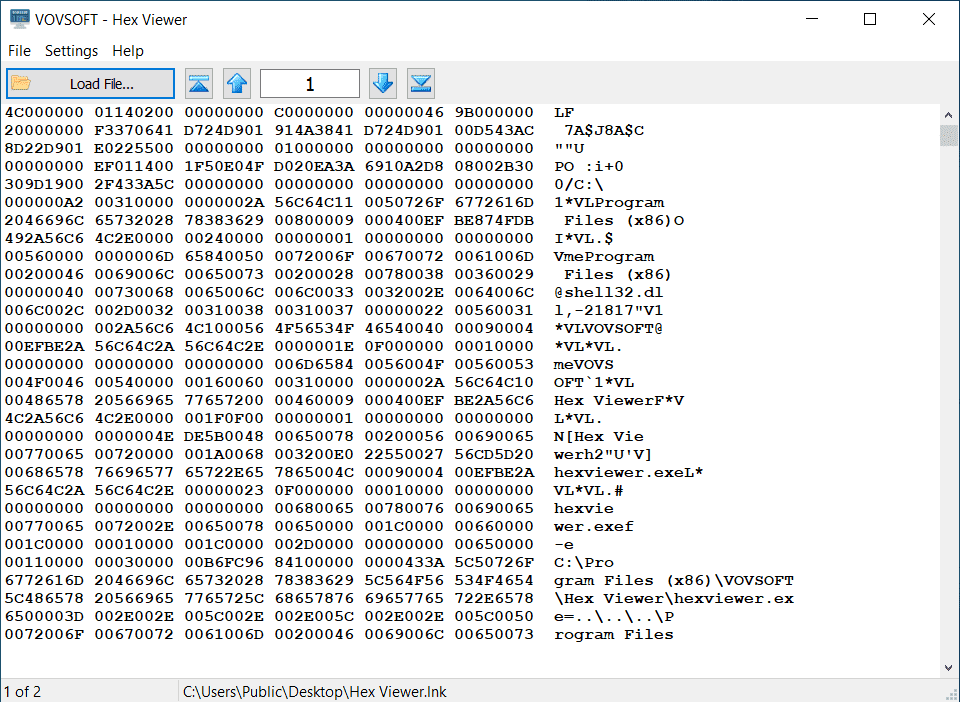Close the Hex Viewer window
Screen dimensions: 960x702
click(929, 19)
